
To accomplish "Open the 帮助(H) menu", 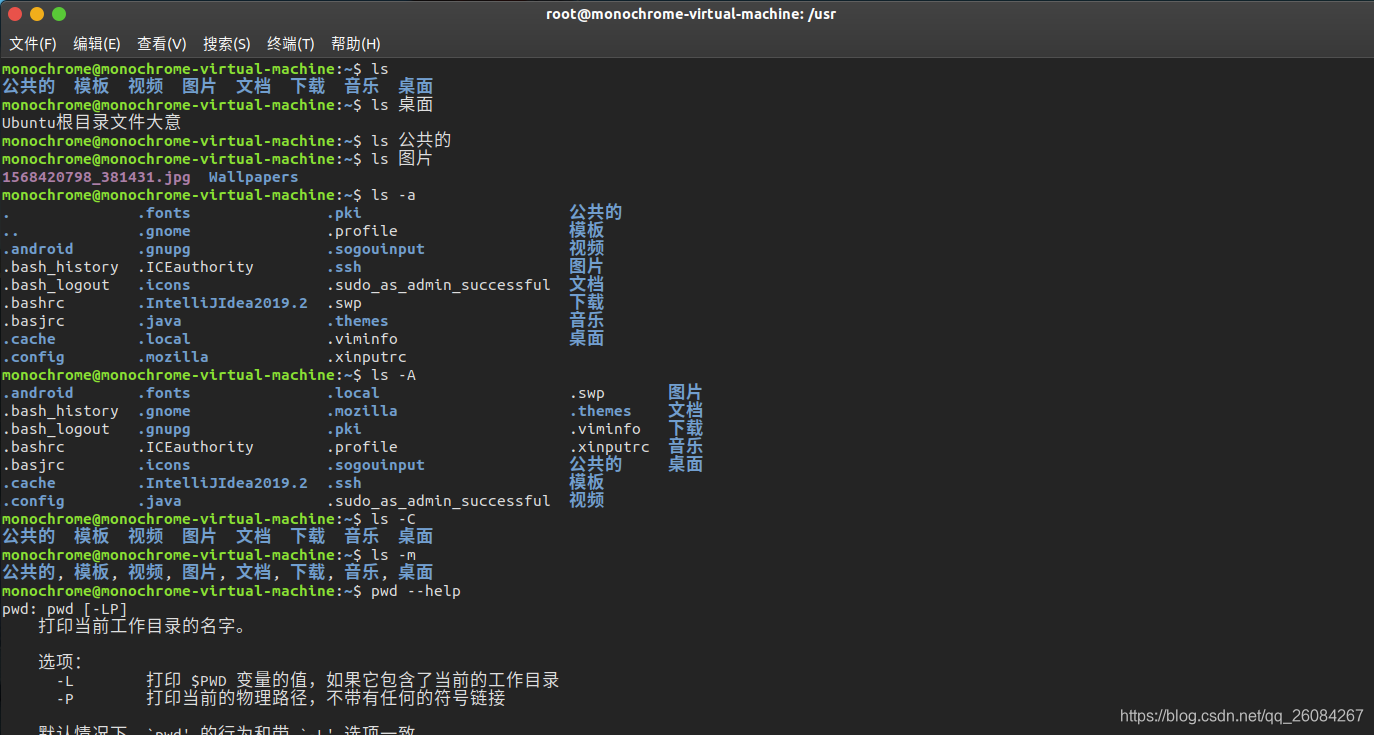I will 356,44.
